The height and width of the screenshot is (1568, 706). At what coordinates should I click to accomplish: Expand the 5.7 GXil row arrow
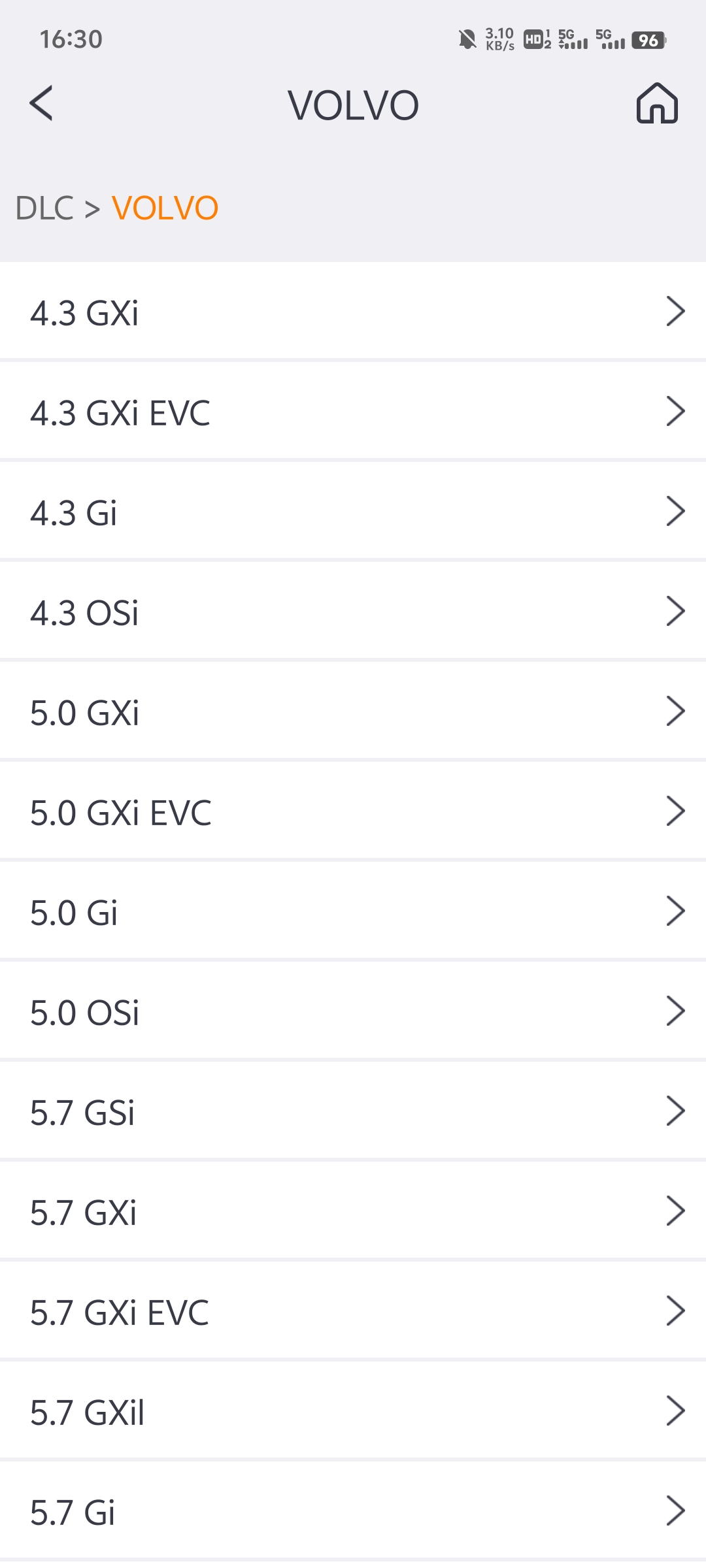(x=675, y=1411)
